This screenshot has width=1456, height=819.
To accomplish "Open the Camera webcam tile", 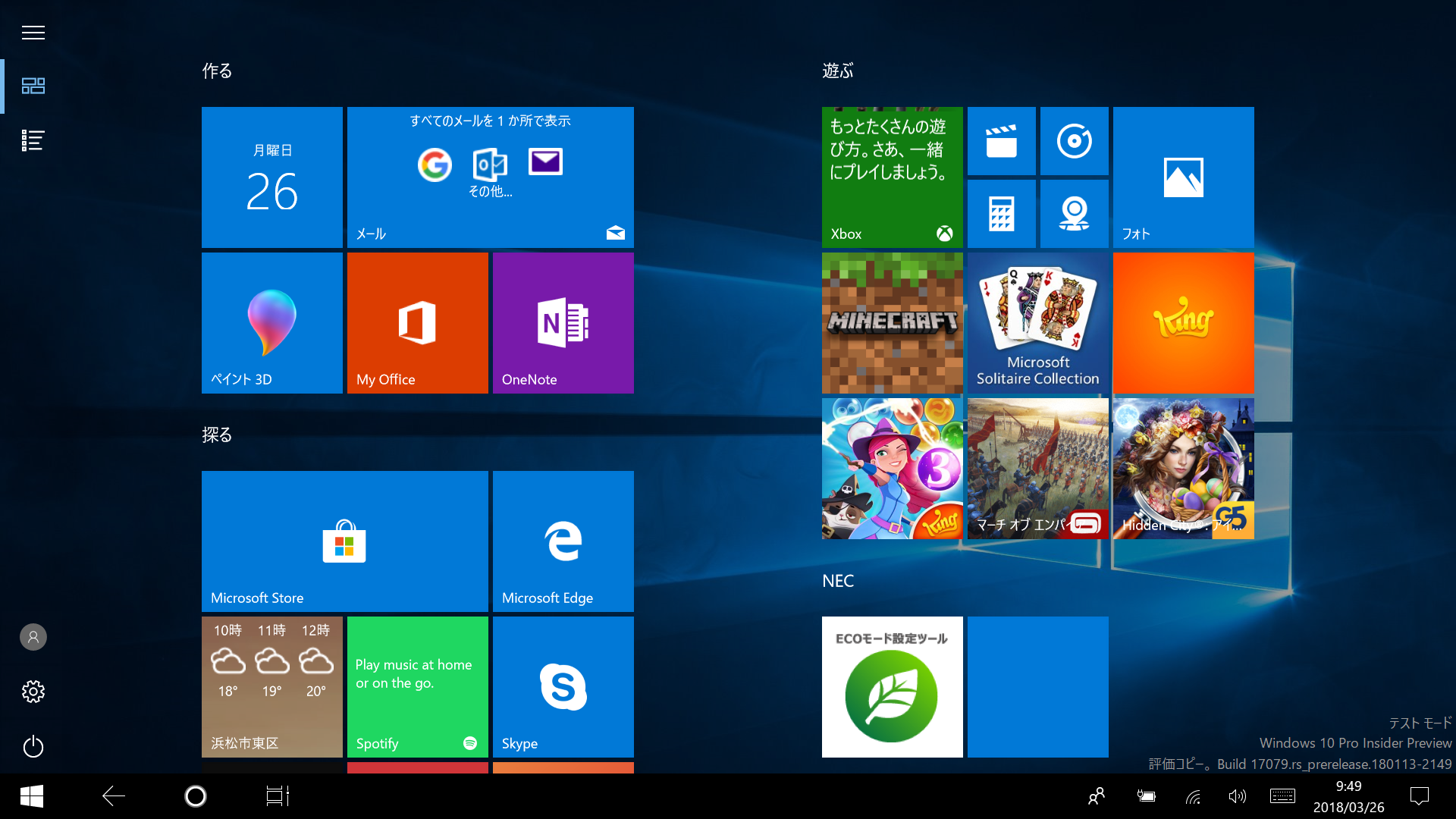I will click(1075, 214).
